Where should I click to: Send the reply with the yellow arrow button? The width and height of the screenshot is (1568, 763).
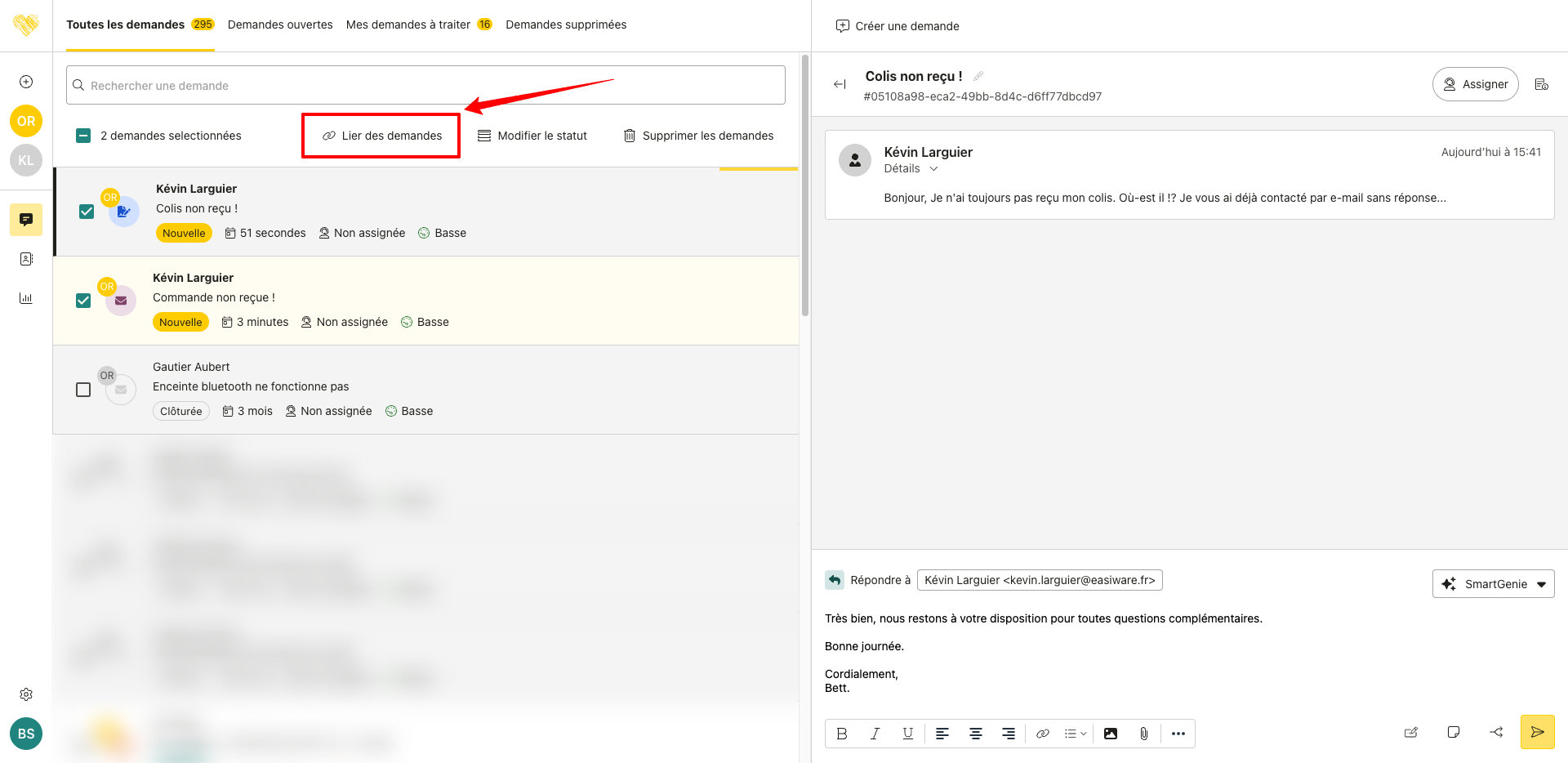pos(1537,732)
